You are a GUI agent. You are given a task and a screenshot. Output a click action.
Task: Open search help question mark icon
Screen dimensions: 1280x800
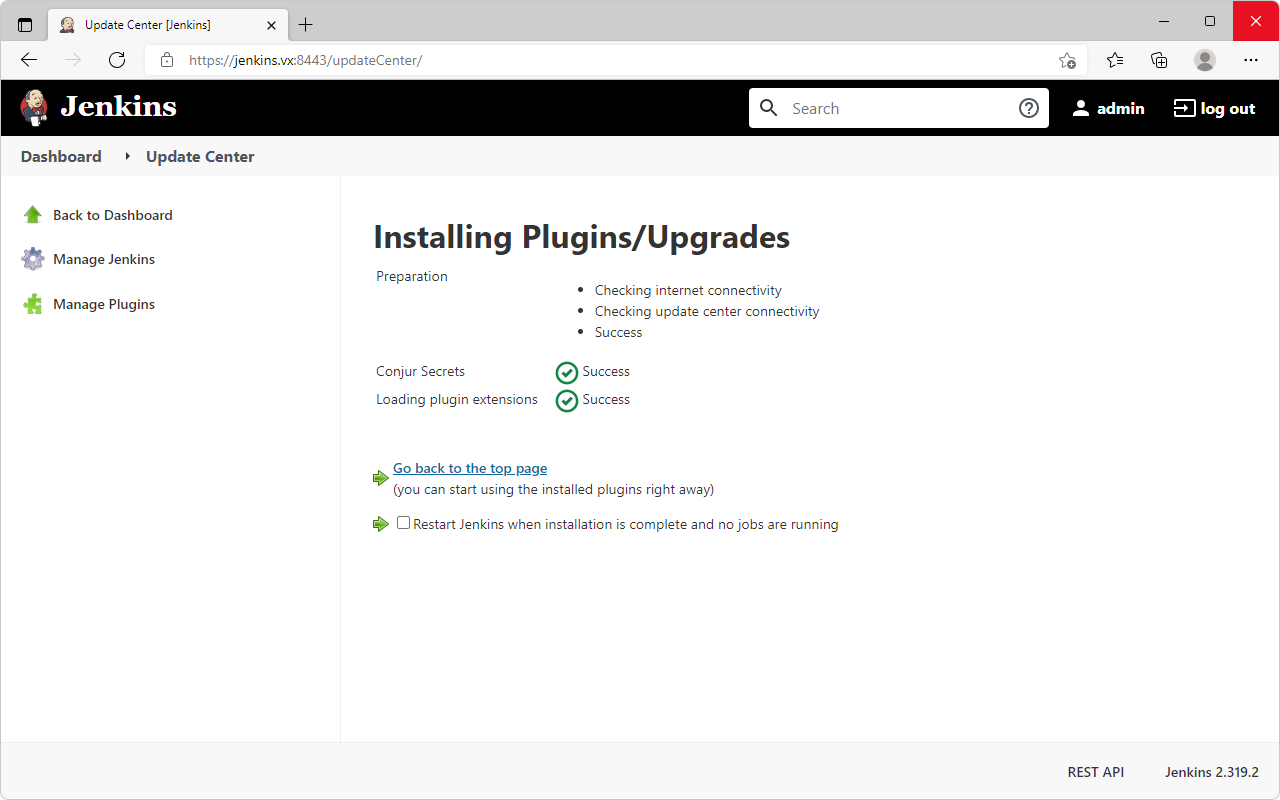pyautogui.click(x=1029, y=108)
